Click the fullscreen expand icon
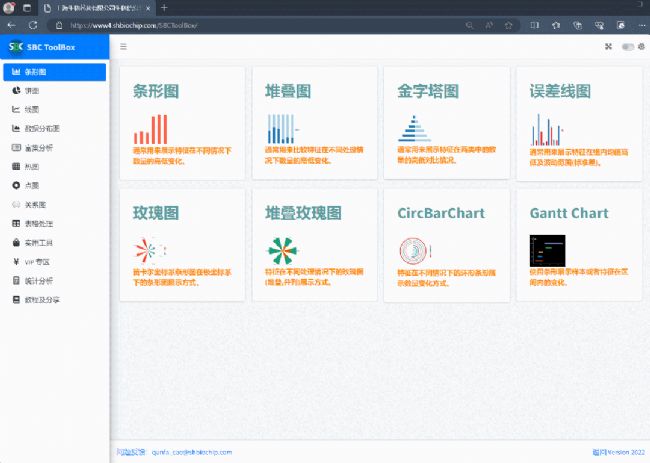 (x=608, y=46)
